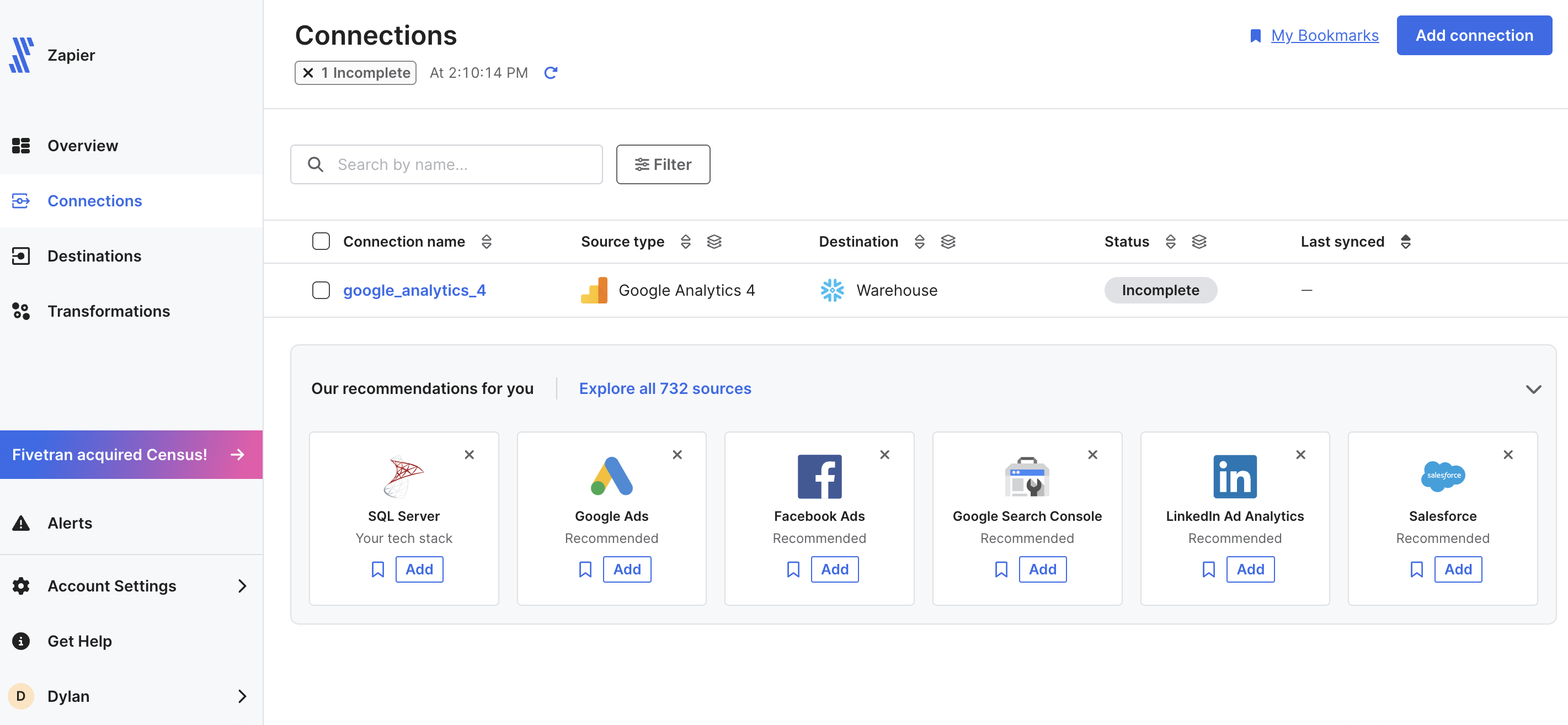This screenshot has height=725, width=1568.
Task: Click Add connection button
Action: (x=1474, y=35)
